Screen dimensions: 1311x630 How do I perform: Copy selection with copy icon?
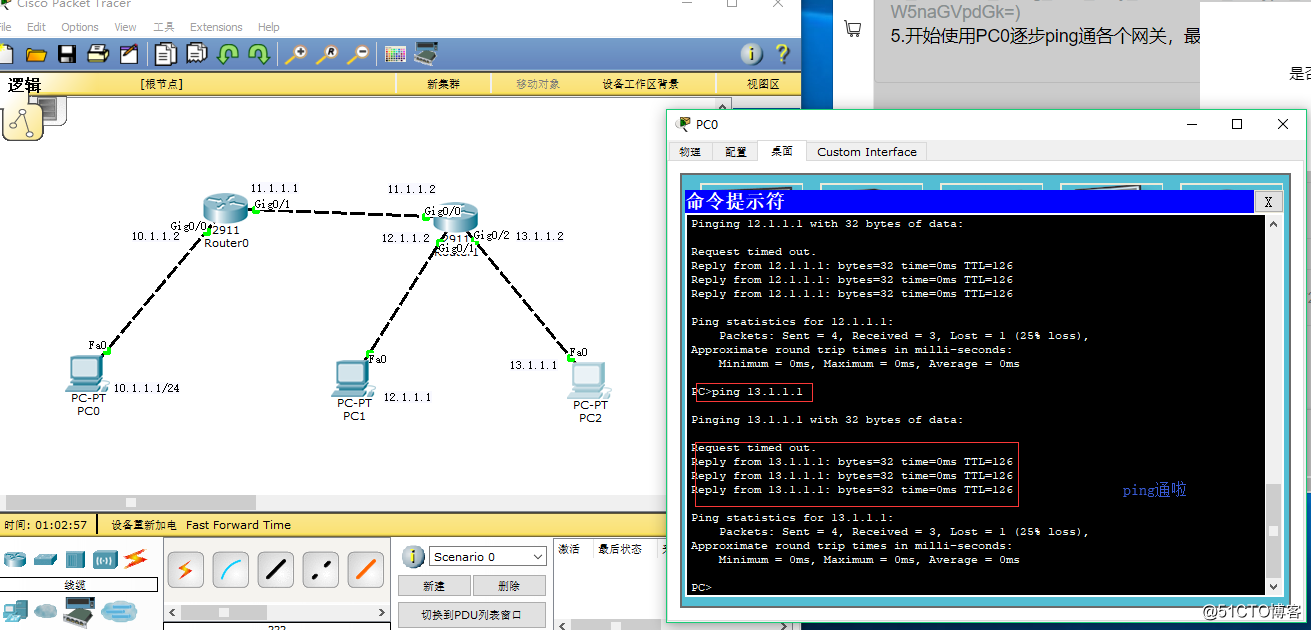tap(166, 54)
